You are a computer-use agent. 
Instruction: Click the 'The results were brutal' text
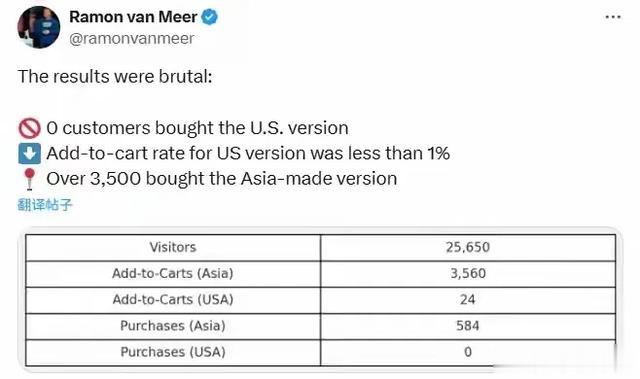coord(115,77)
